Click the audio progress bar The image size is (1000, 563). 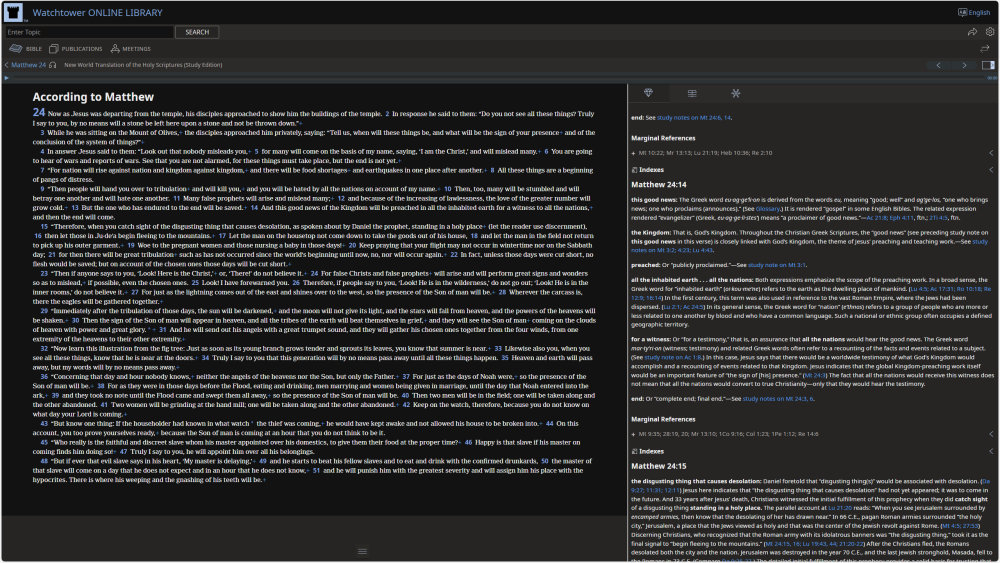[497, 78]
